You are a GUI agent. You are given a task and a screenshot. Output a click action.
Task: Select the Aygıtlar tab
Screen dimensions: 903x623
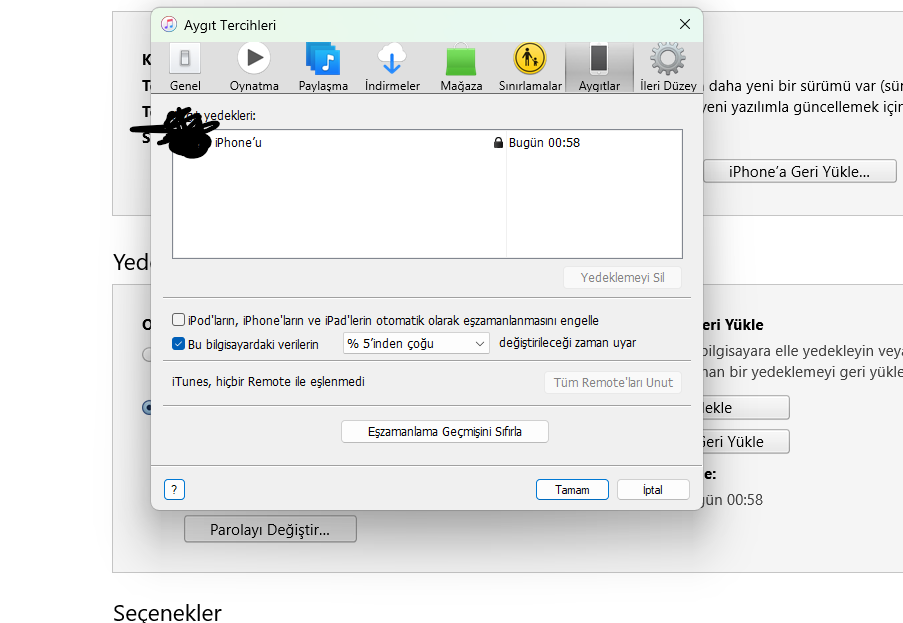pyautogui.click(x=599, y=67)
